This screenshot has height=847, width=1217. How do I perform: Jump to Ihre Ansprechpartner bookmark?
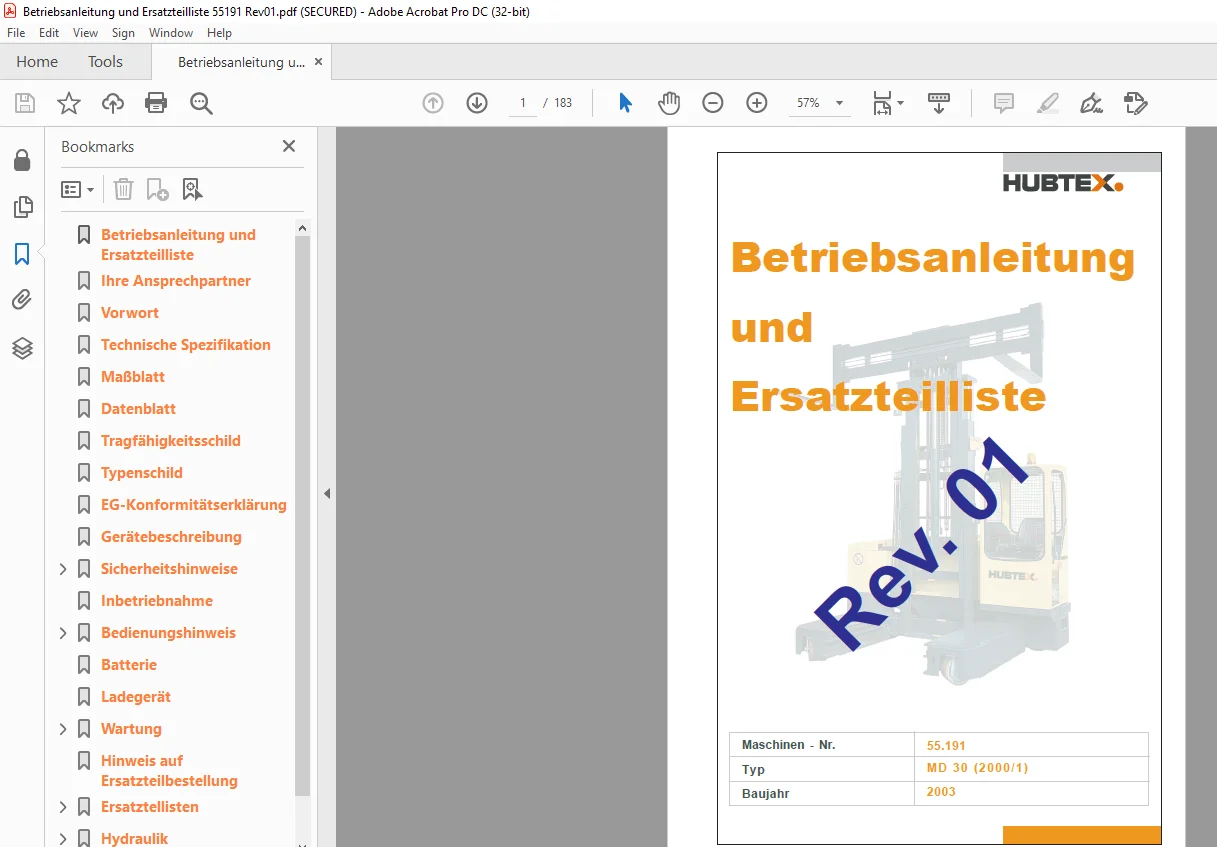pos(176,281)
